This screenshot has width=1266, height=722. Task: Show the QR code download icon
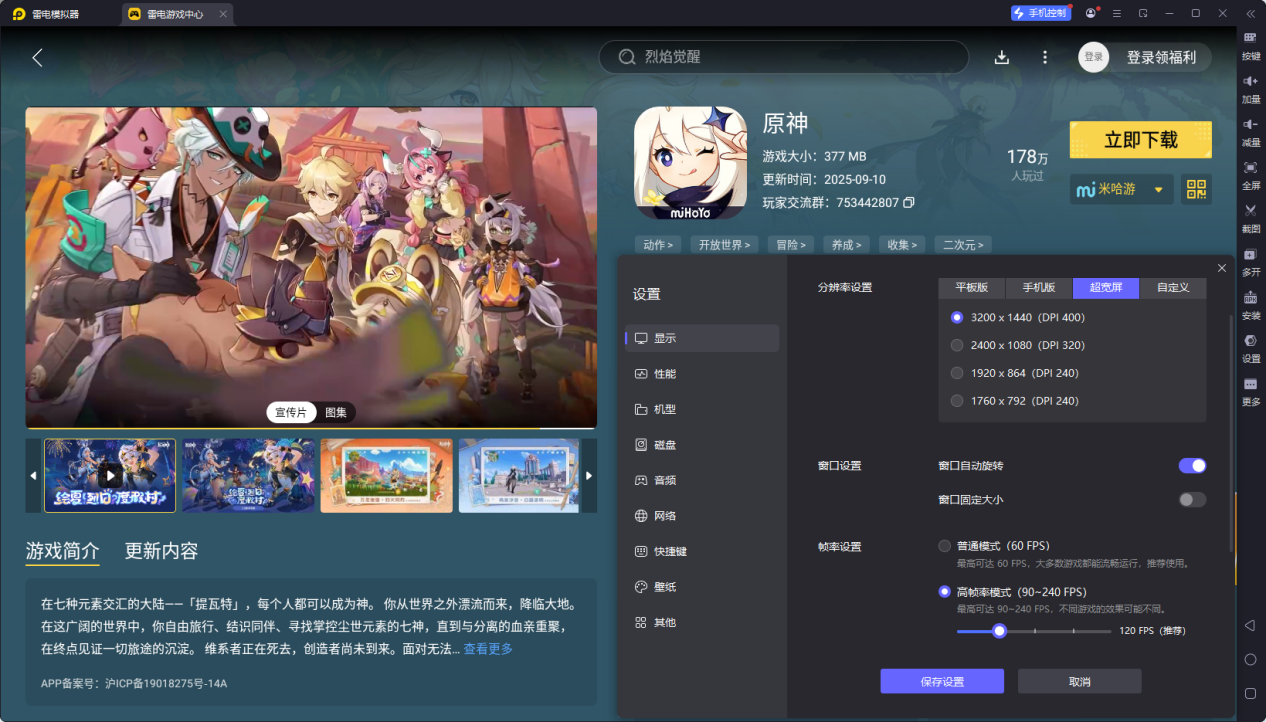pyautogui.click(x=1196, y=189)
